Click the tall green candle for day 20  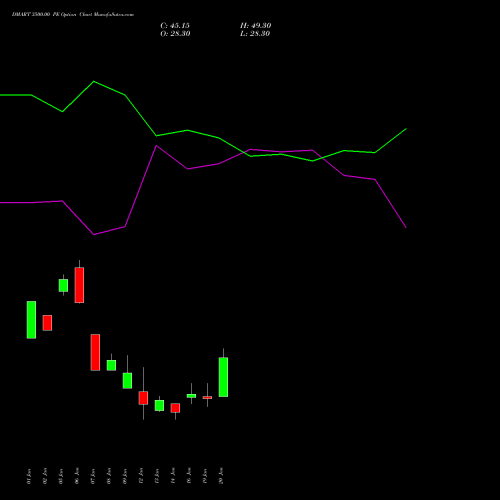pos(223,377)
